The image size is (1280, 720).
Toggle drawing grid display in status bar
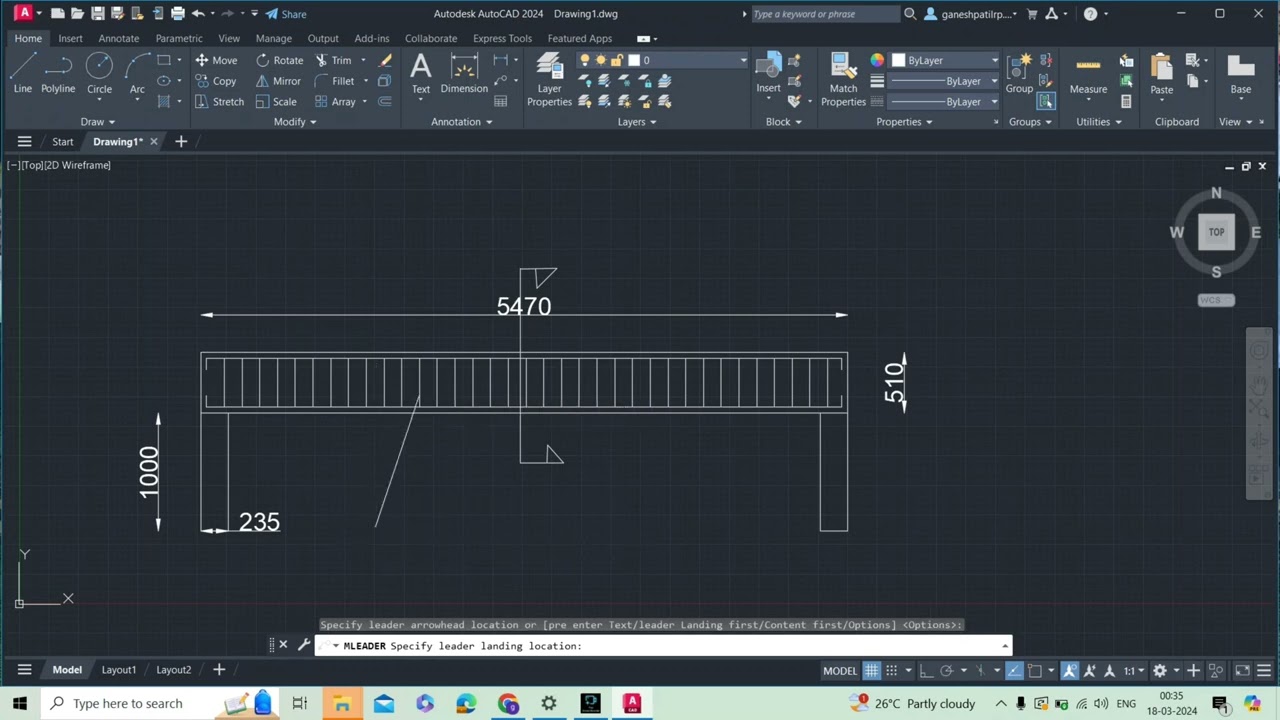coord(872,671)
